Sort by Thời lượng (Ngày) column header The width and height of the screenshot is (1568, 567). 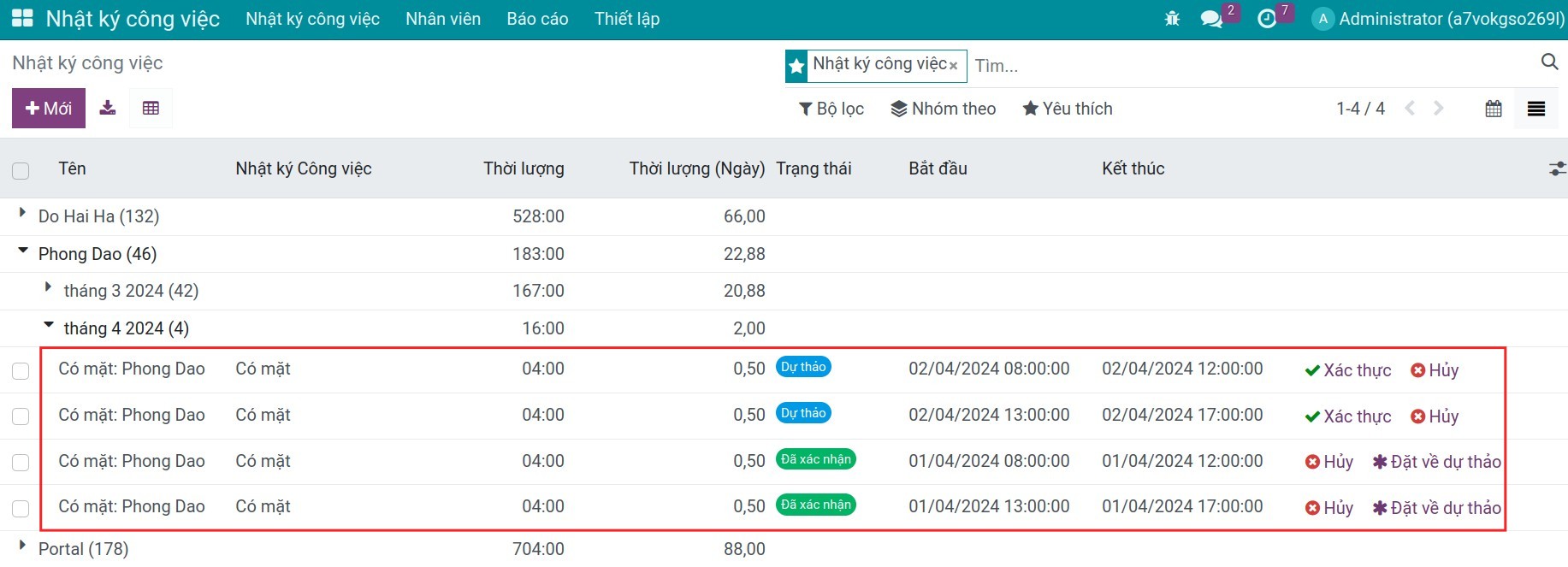click(697, 168)
